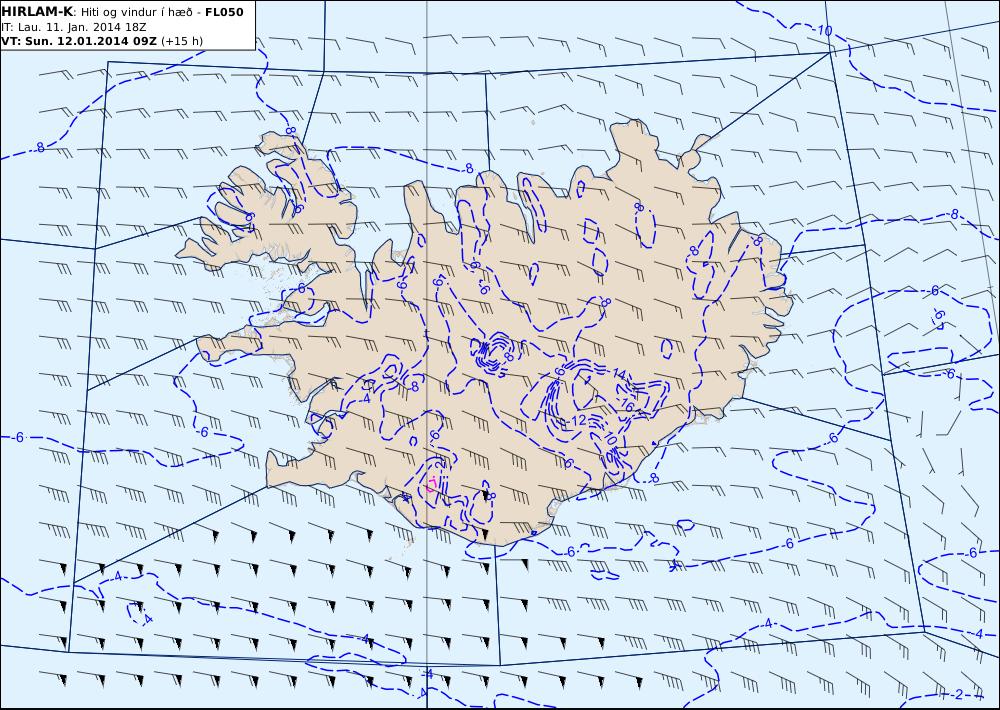The image size is (1000, 710).
Task: Click the '(+15 h)' forecast offset text
Action: 182,41
